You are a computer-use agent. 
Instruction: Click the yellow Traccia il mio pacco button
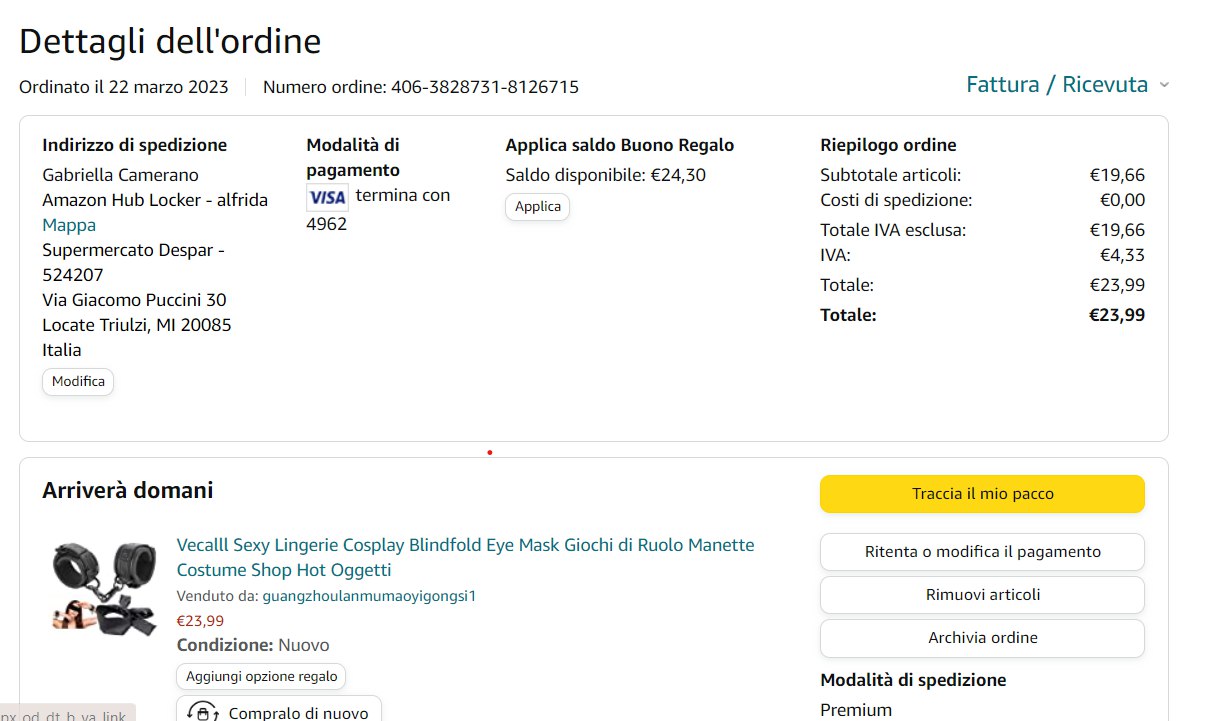[982, 494]
